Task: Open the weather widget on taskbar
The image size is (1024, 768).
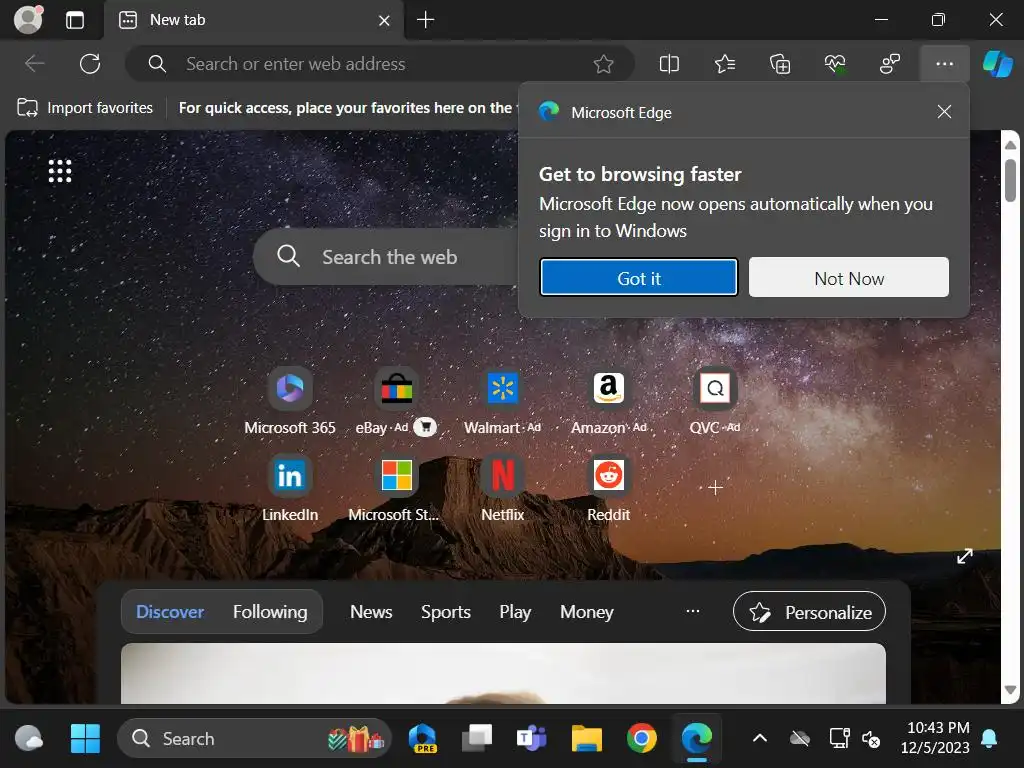Action: [28, 739]
